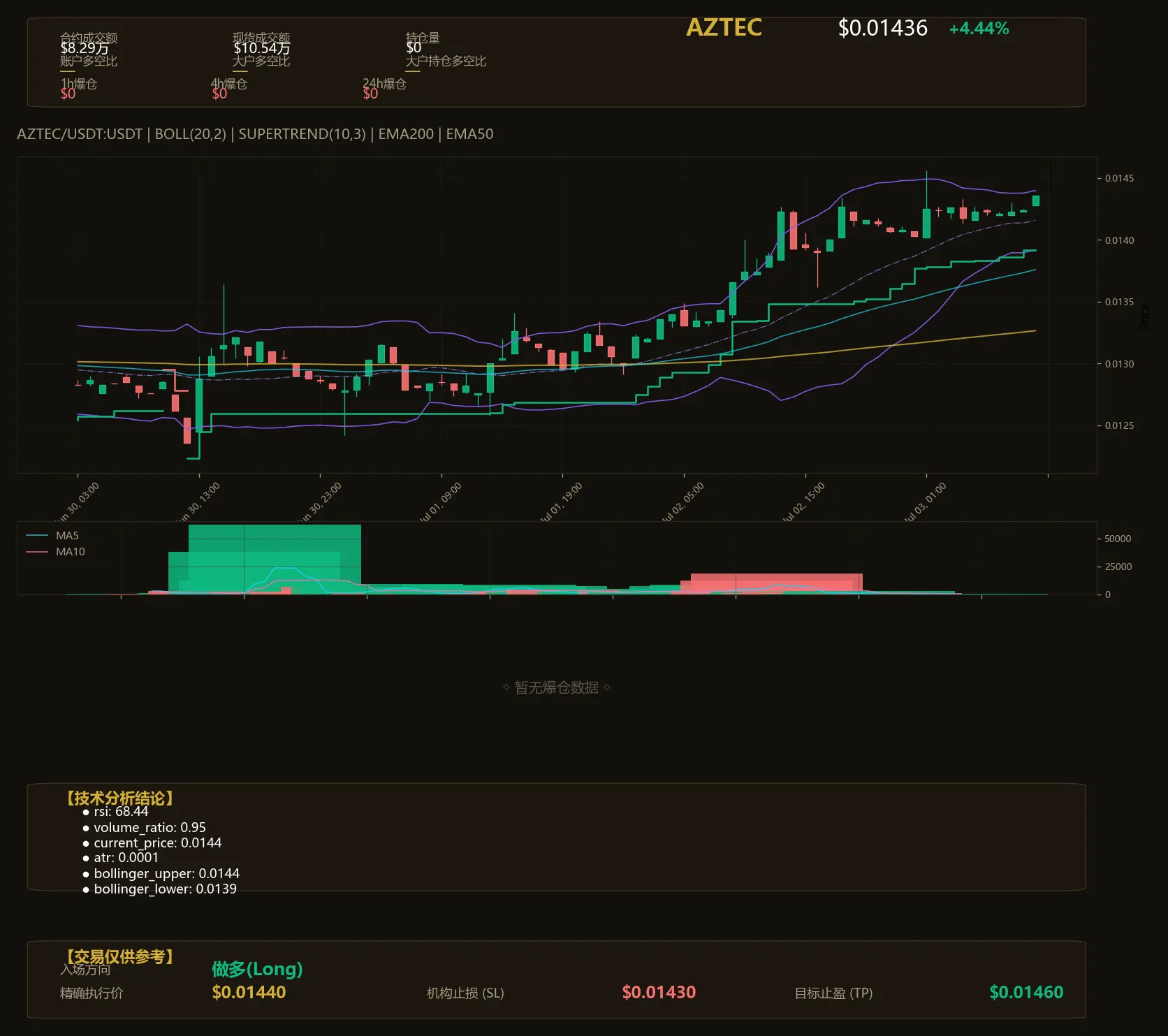
Task: Click the 暂无爆仓数据 placeholder text
Action: click(557, 687)
